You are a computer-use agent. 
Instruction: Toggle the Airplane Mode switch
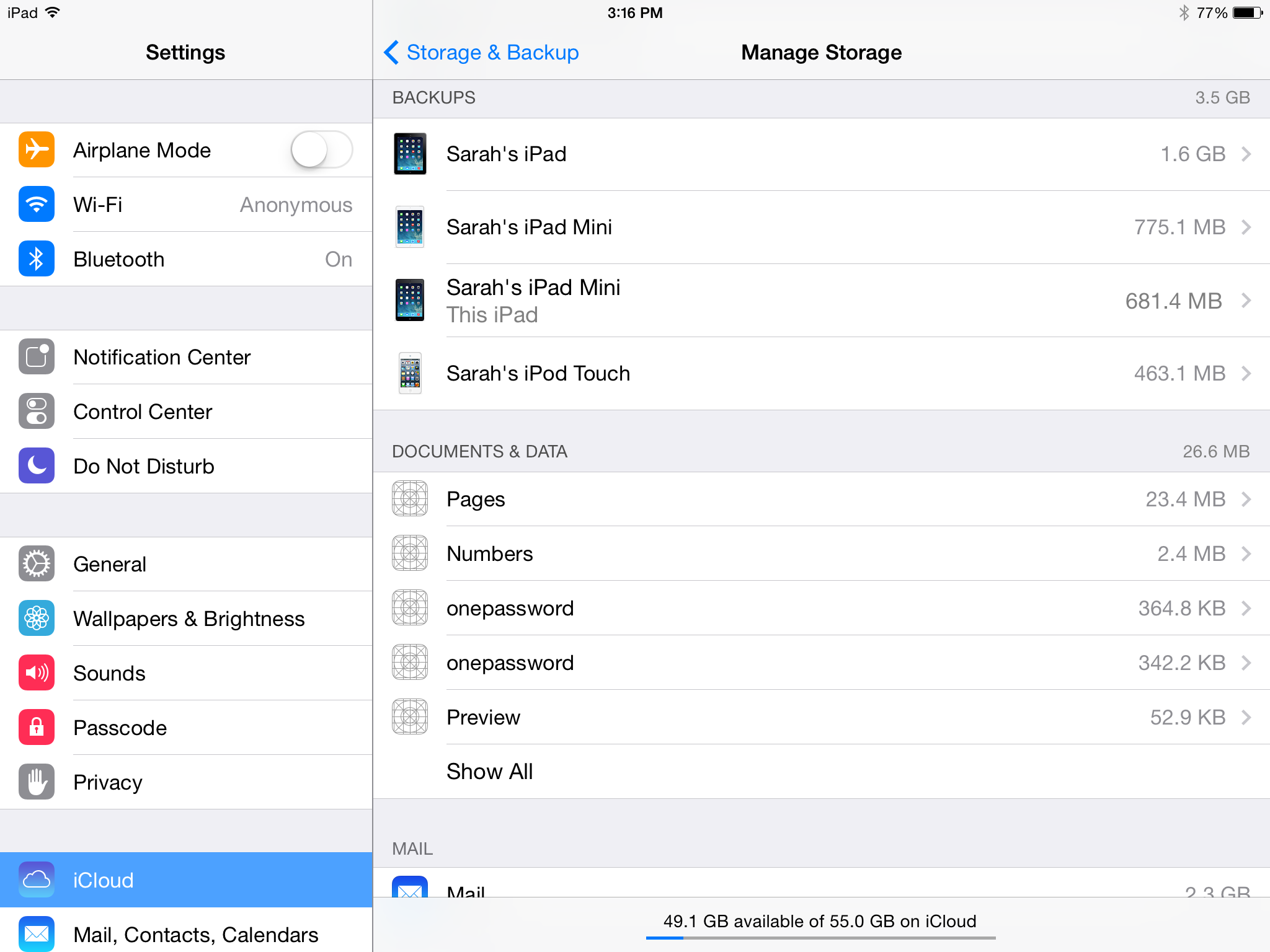tap(321, 149)
